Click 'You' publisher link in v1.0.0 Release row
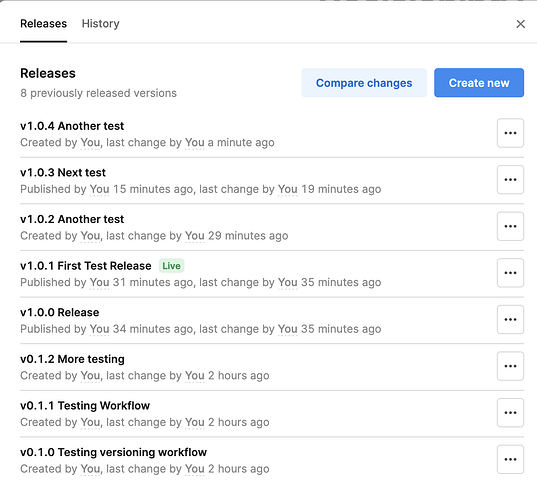The image size is (537, 500). pyautogui.click(x=99, y=329)
